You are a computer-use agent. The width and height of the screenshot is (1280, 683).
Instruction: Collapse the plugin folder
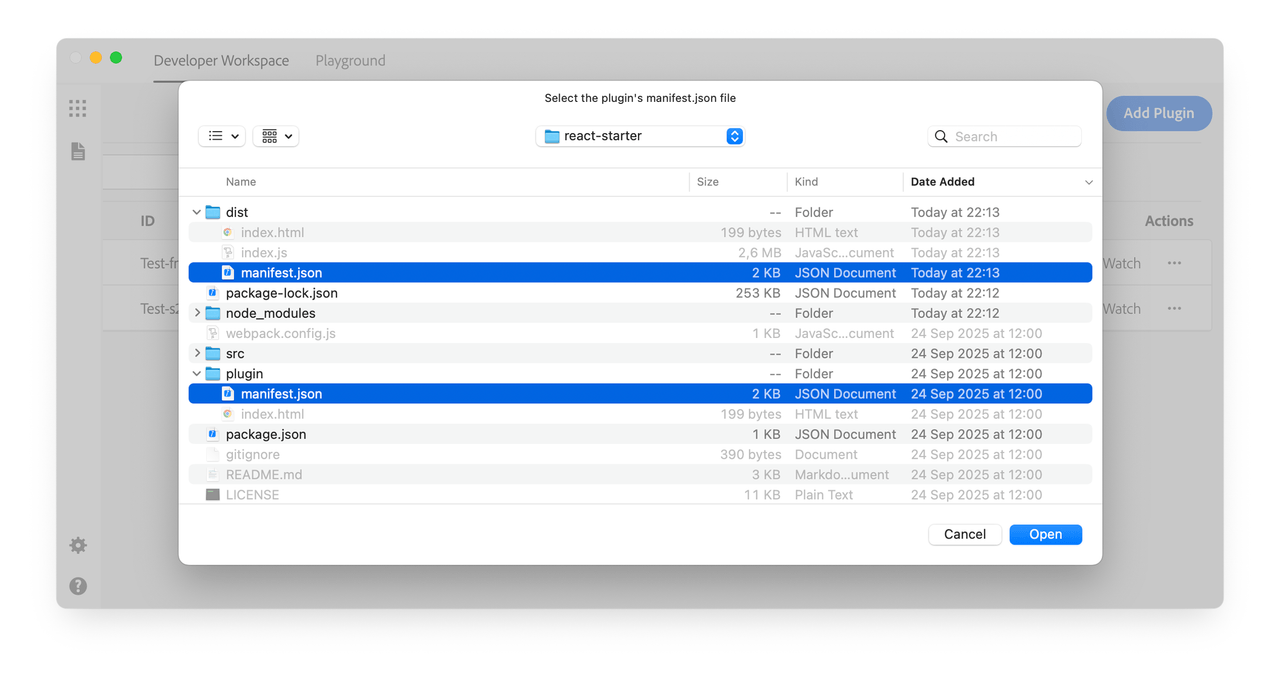pos(196,373)
